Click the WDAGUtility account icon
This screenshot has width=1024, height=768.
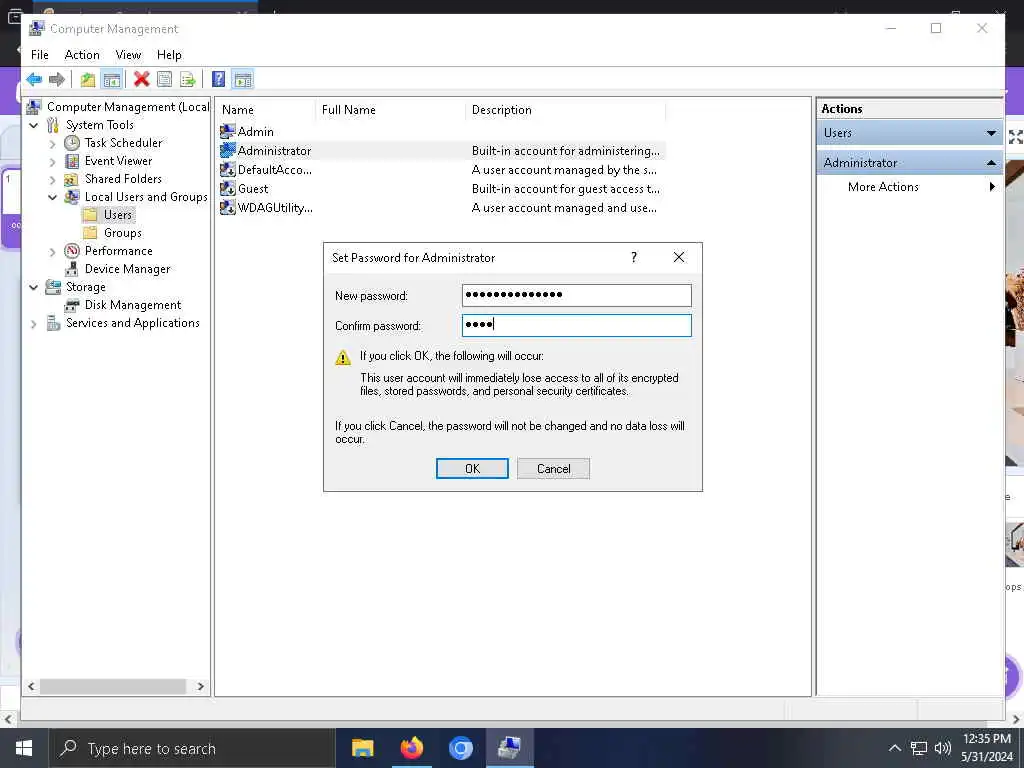click(x=227, y=208)
